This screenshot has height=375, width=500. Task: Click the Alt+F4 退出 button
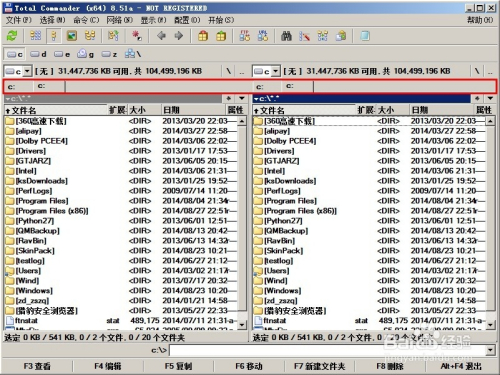pos(461,366)
